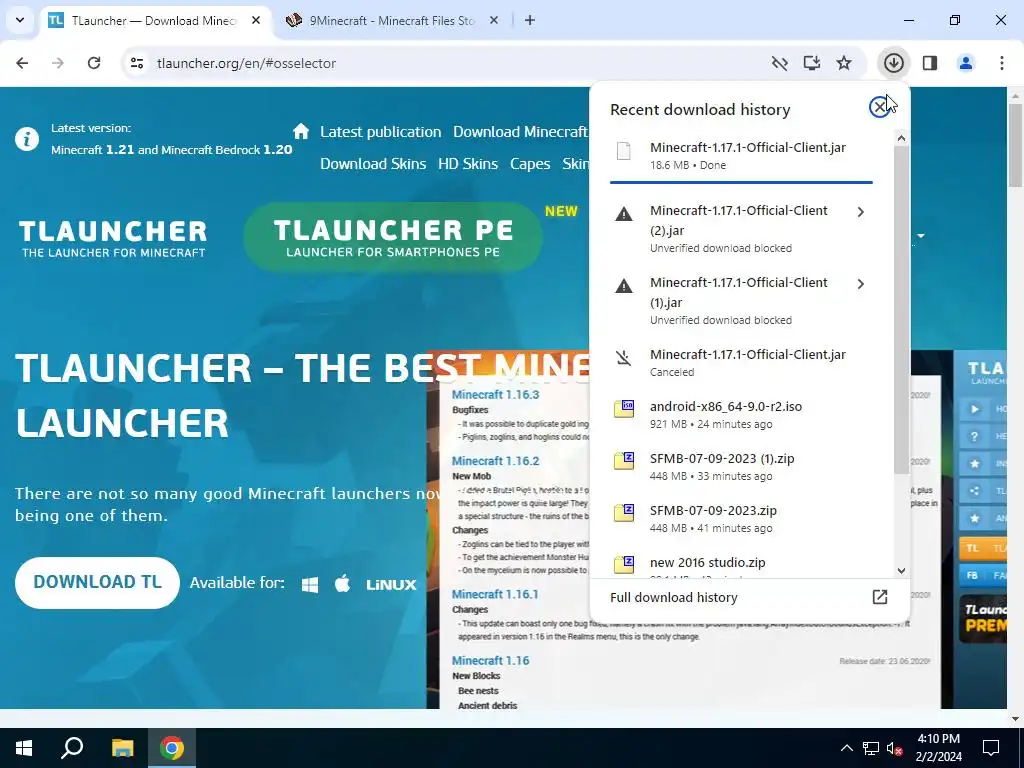Screen dimensions: 1024x768
Task: Open the Windows notification center icon
Action: (x=991, y=748)
